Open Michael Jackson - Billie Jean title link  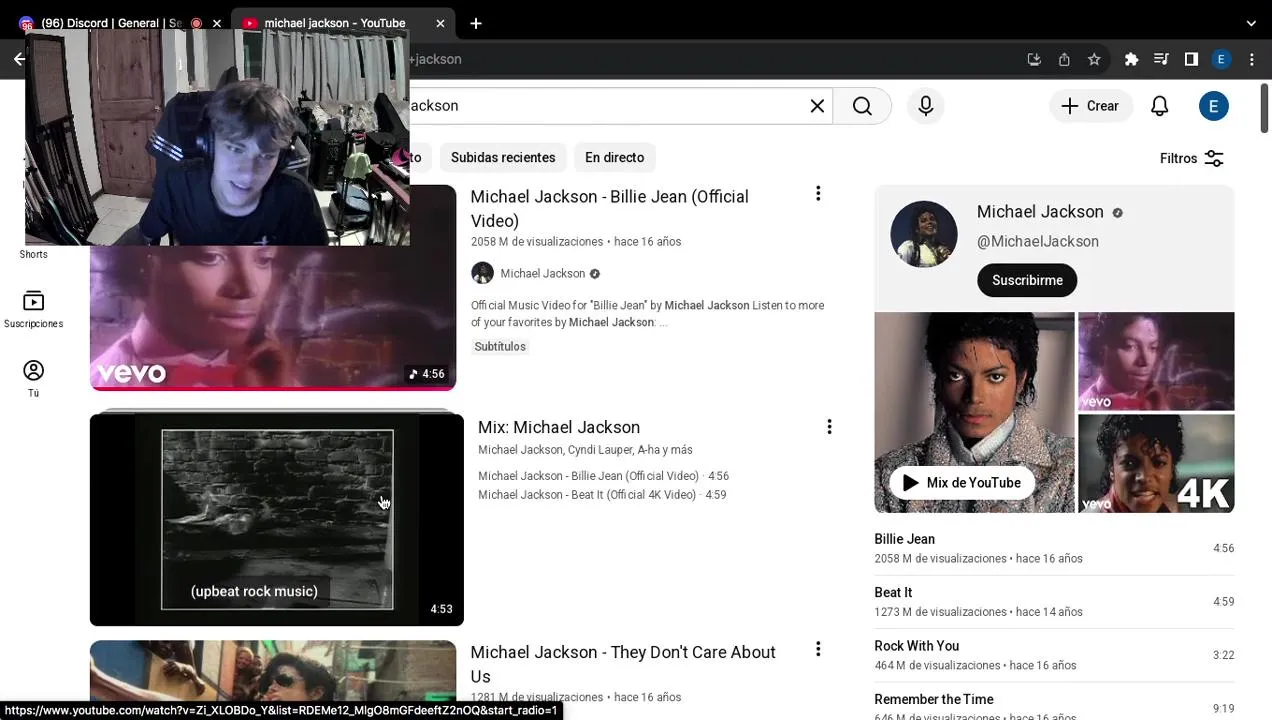click(610, 208)
